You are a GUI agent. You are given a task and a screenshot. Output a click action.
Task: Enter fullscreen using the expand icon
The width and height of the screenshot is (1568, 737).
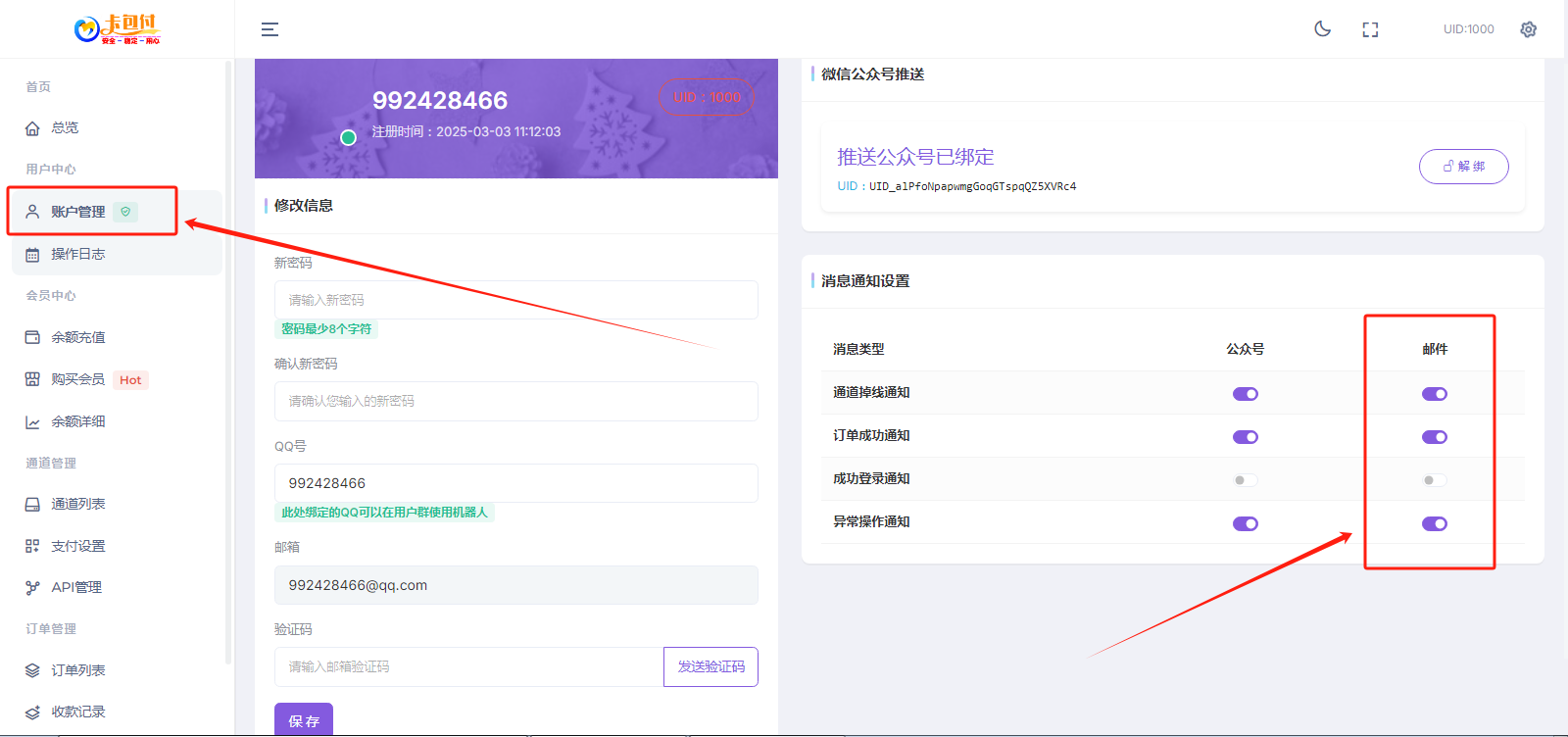pyautogui.click(x=1370, y=29)
